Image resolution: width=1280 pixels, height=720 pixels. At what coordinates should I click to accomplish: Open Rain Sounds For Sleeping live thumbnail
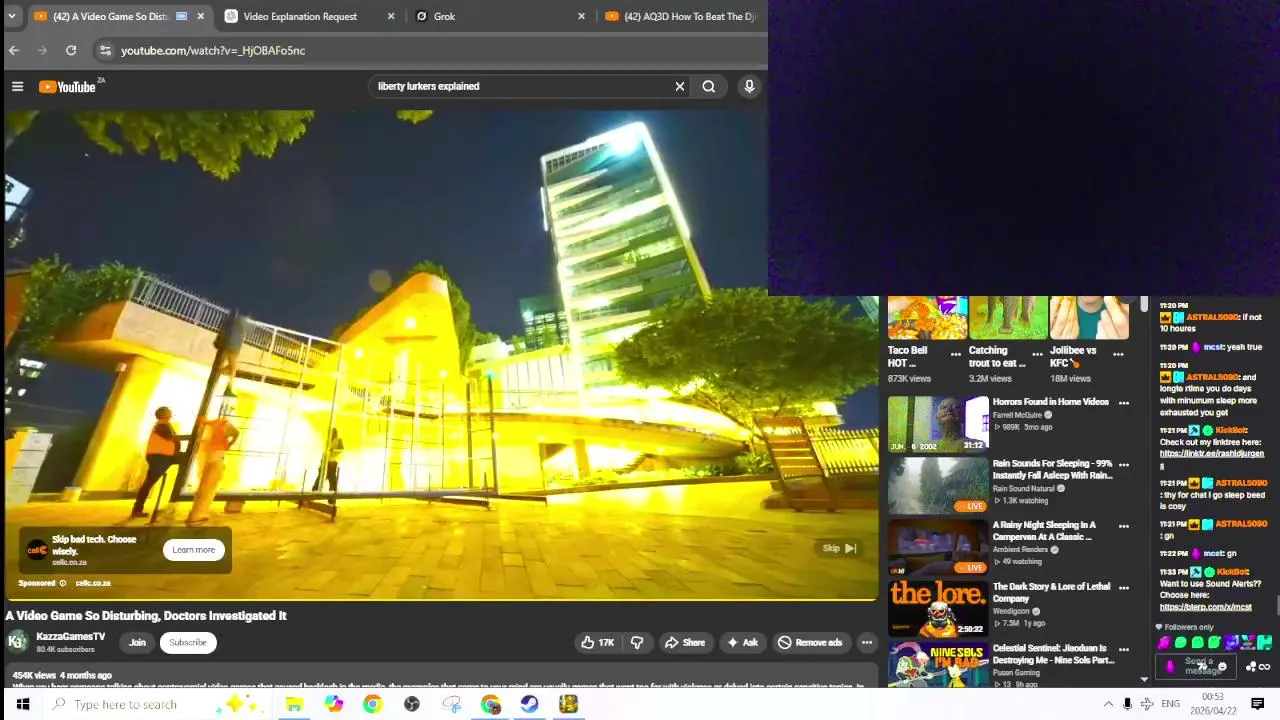[x=938, y=486]
